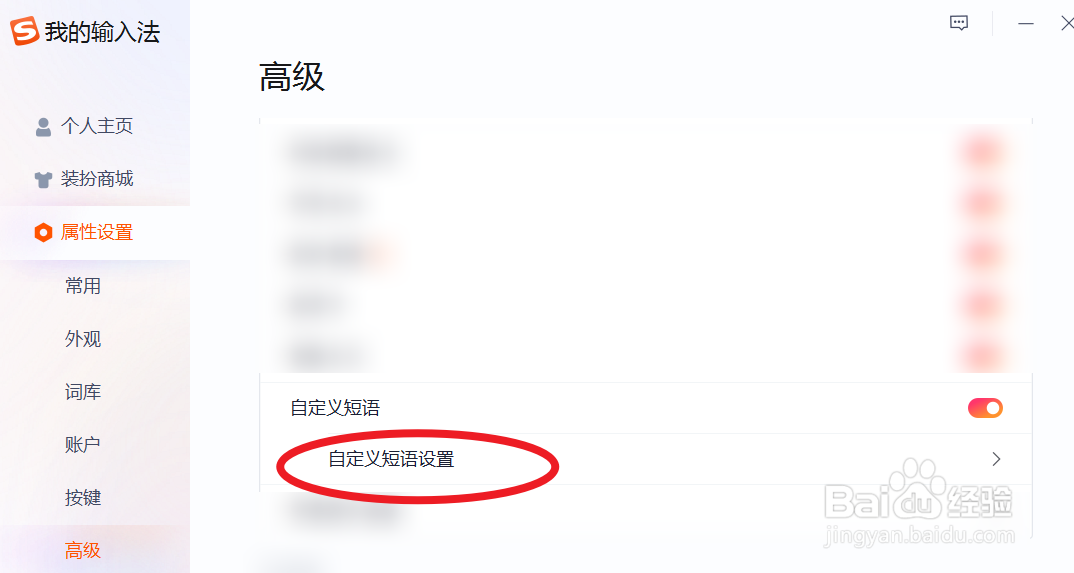Toggle the first blurred switch at top
The image size is (1074, 573).
(983, 151)
